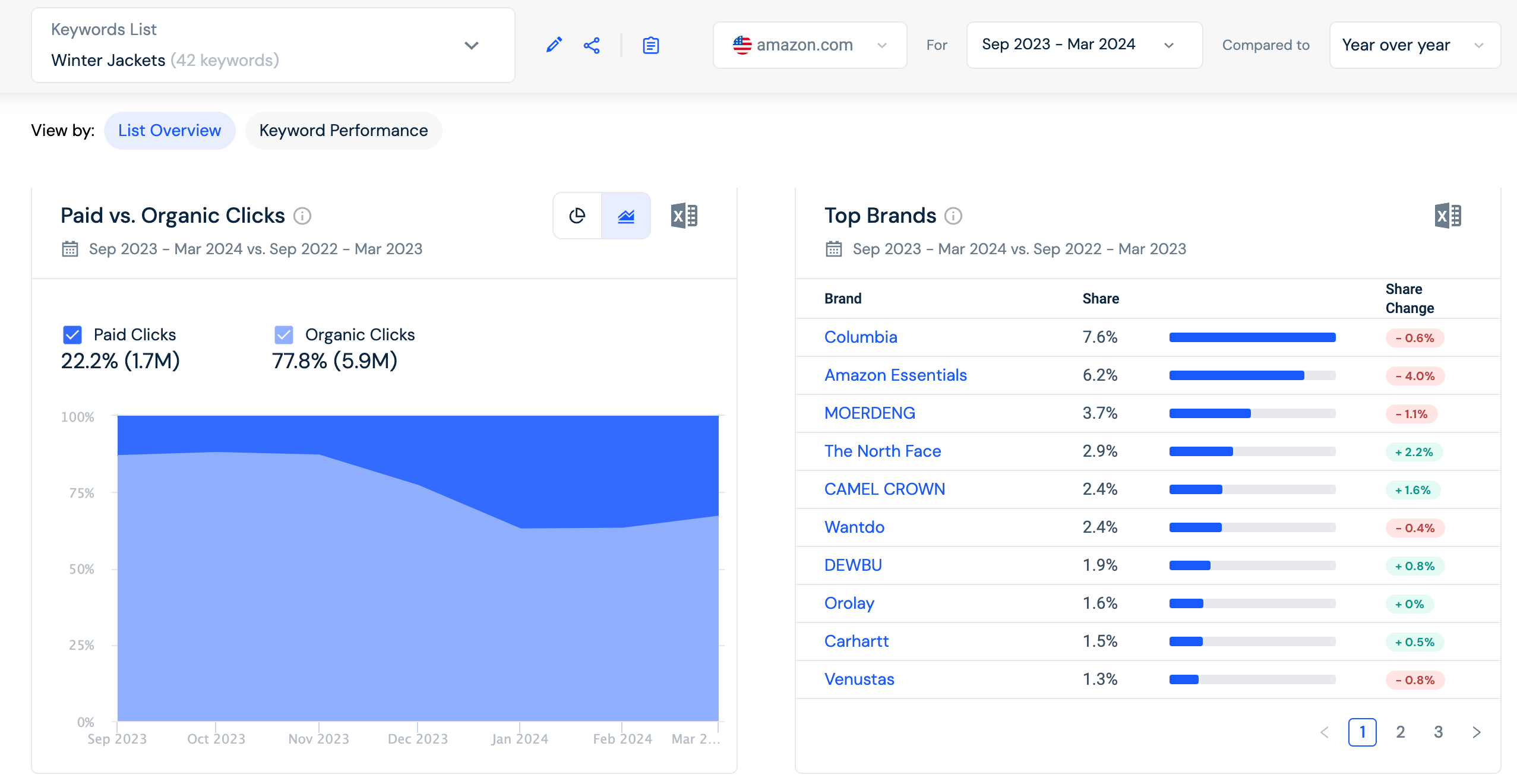Viewport: 1517px width, 784px height.
Task: Click the Dec 2023 axis label
Action: (418, 739)
